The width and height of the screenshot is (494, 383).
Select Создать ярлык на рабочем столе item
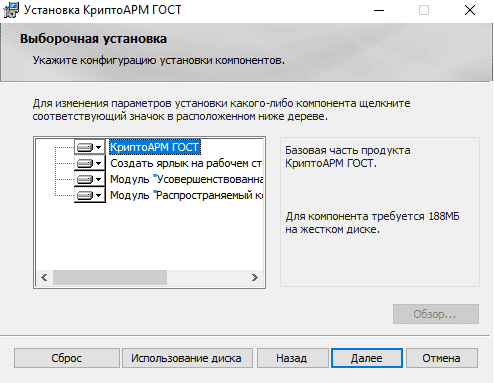point(186,163)
